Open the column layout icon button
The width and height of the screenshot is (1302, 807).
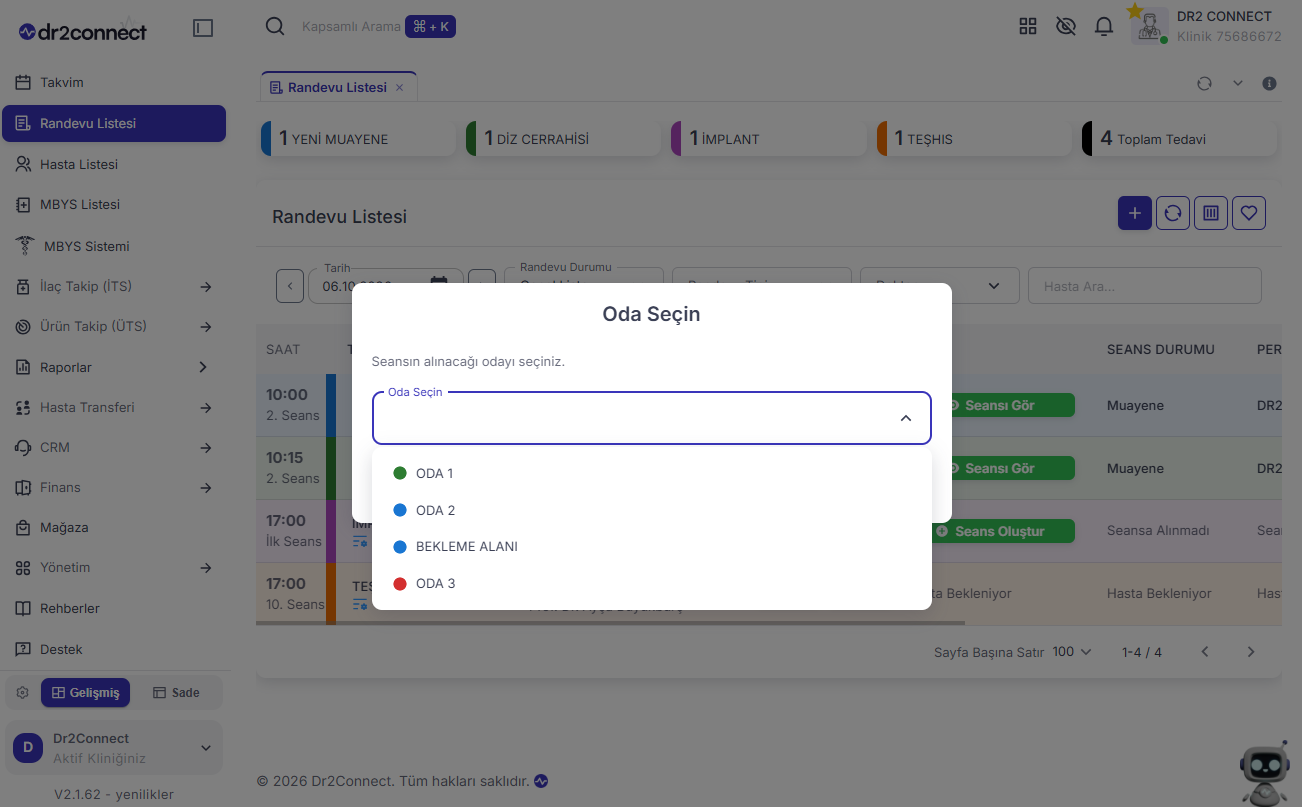[1211, 213]
